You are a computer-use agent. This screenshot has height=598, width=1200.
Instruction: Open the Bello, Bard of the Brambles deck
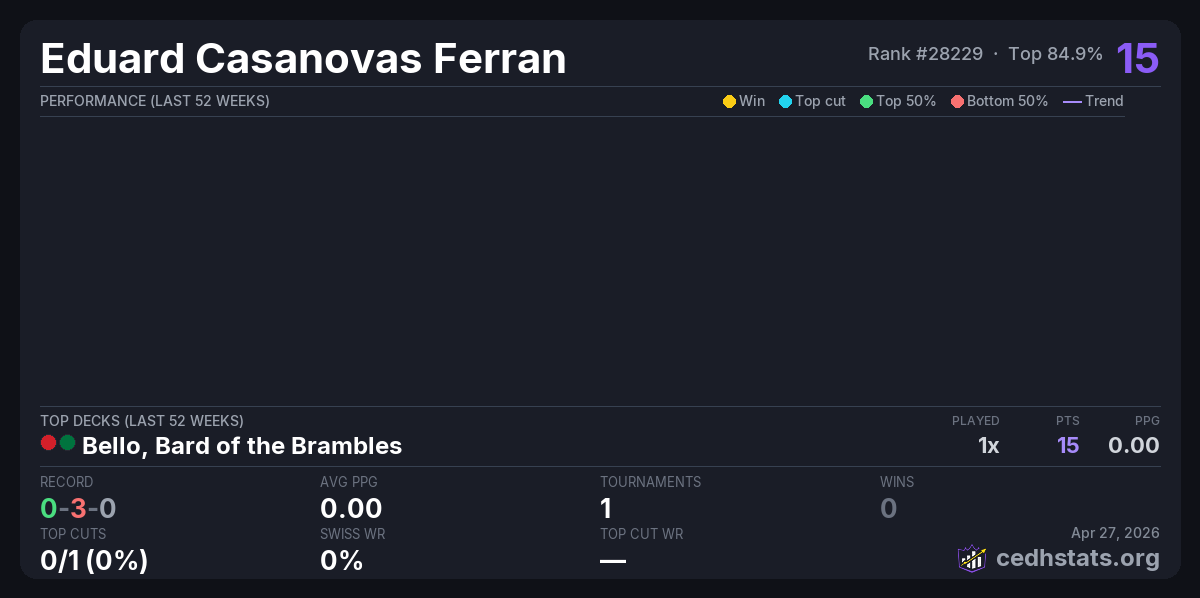tap(242, 446)
